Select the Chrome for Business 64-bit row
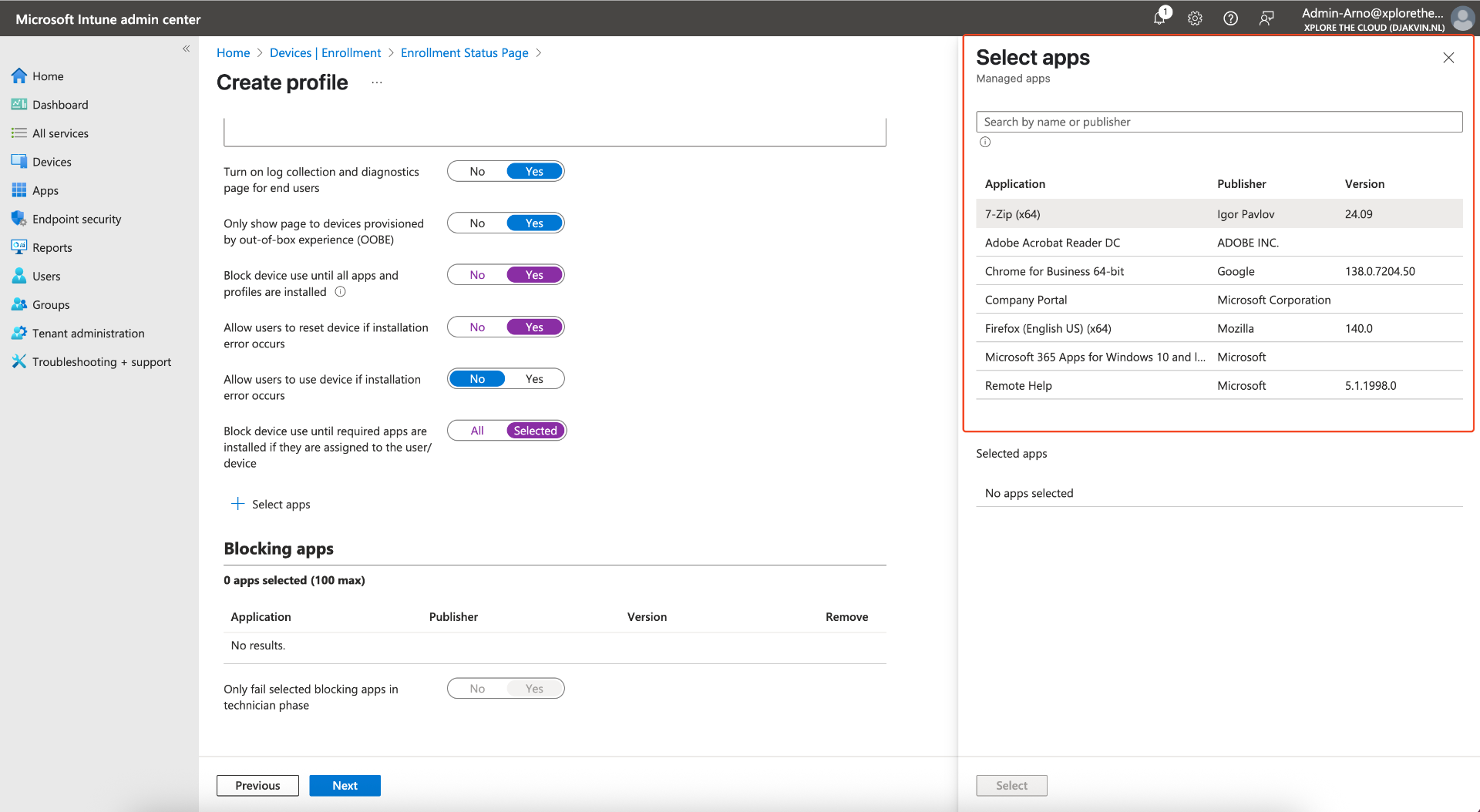The image size is (1480, 812). click(1219, 270)
